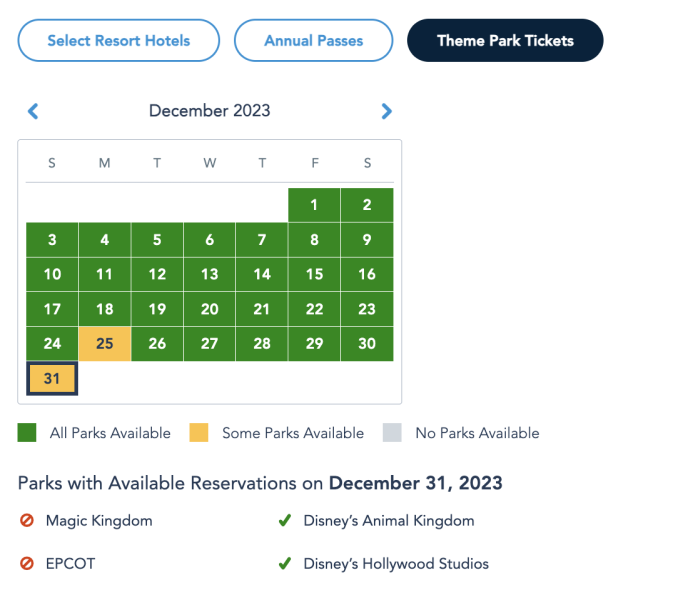Click the December 2023 month heading
688x600 pixels.
pyautogui.click(x=210, y=111)
